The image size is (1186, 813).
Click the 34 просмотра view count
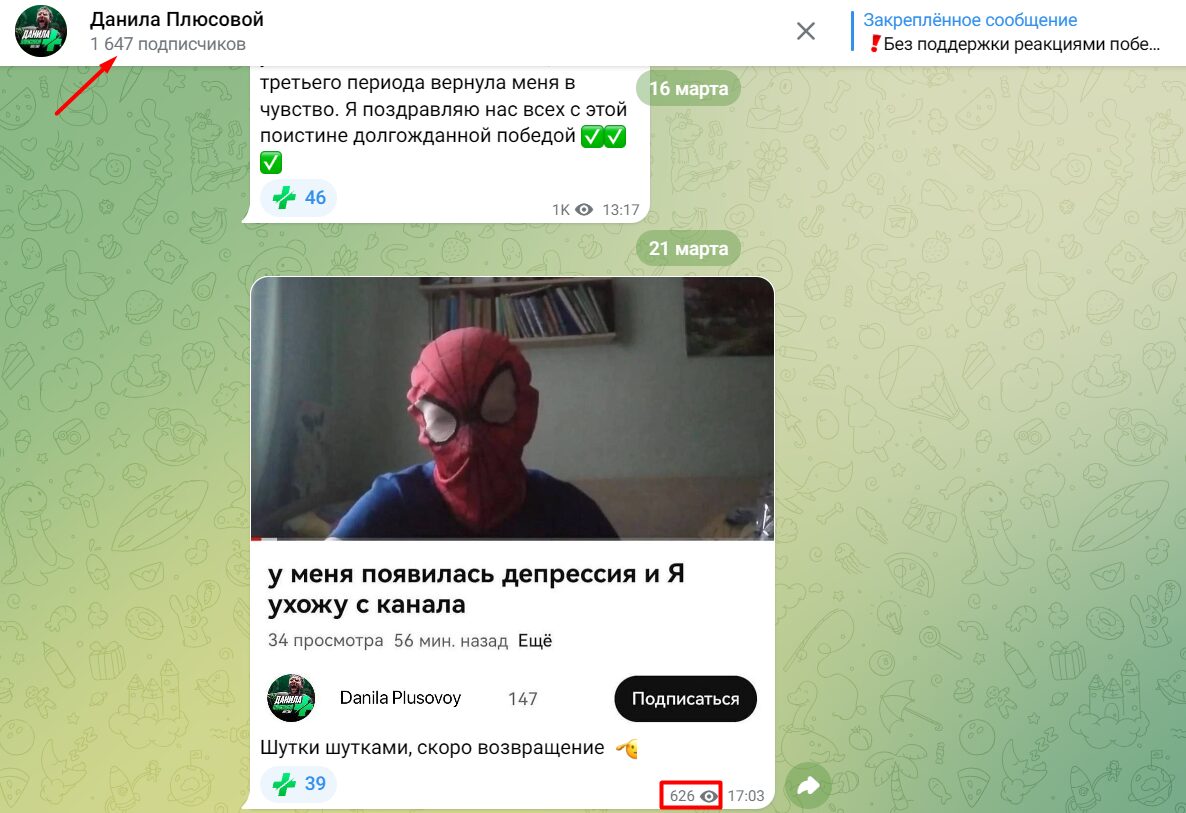tap(325, 641)
